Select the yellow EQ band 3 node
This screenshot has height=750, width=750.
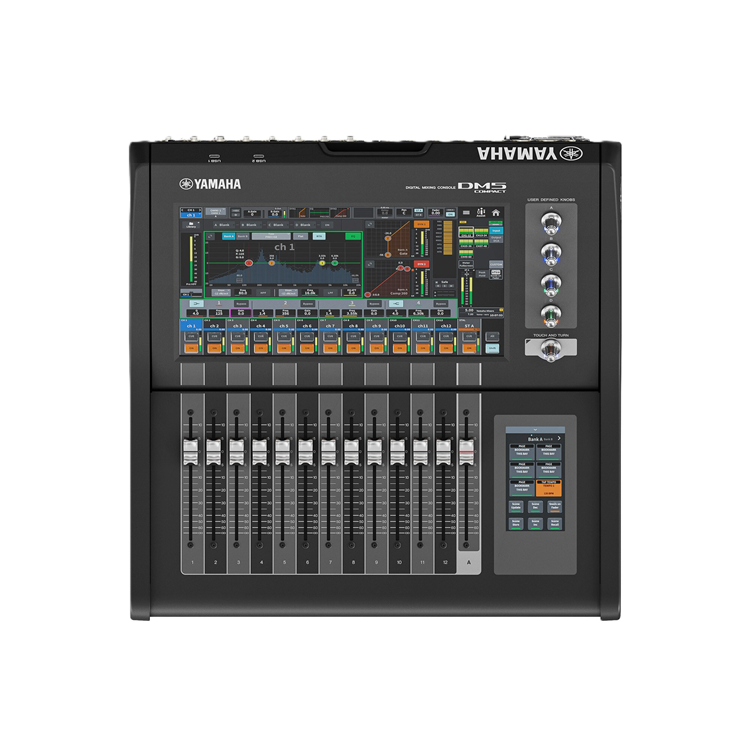click(x=322, y=263)
